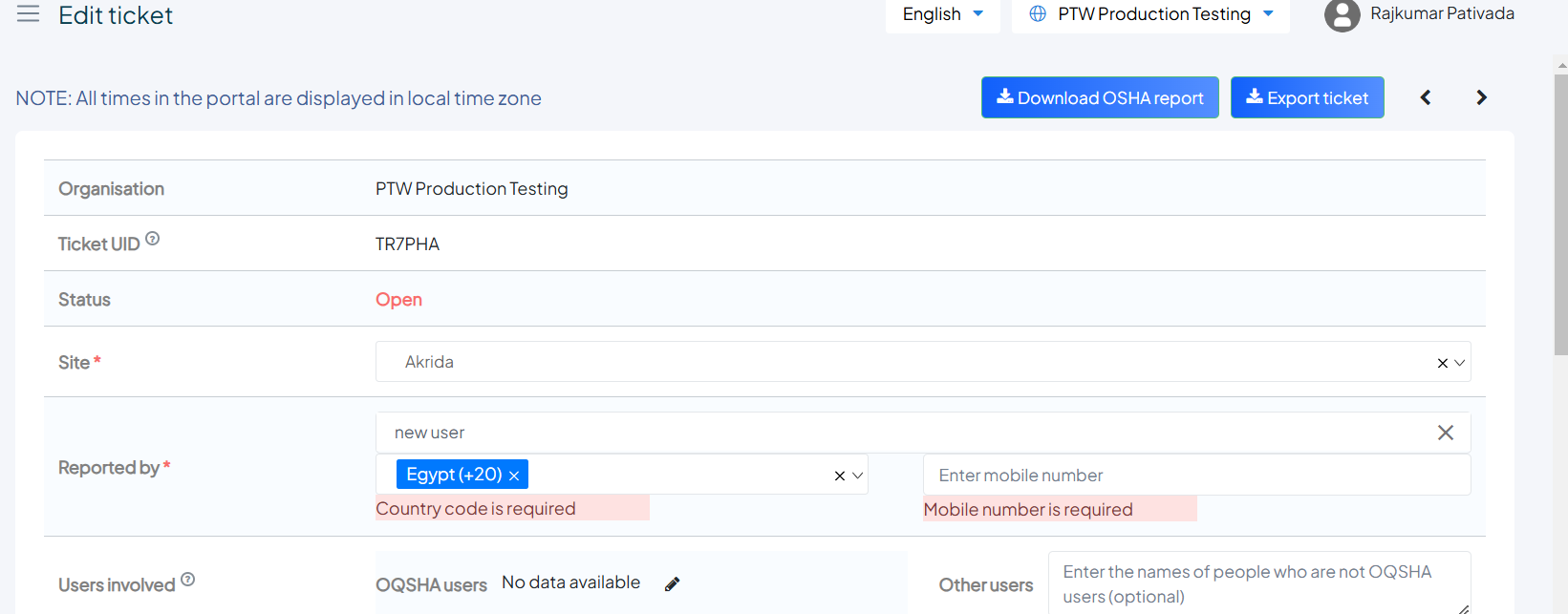Edit OQSHA users with pencil icon
The height and width of the screenshot is (614, 1568).
coord(673,583)
